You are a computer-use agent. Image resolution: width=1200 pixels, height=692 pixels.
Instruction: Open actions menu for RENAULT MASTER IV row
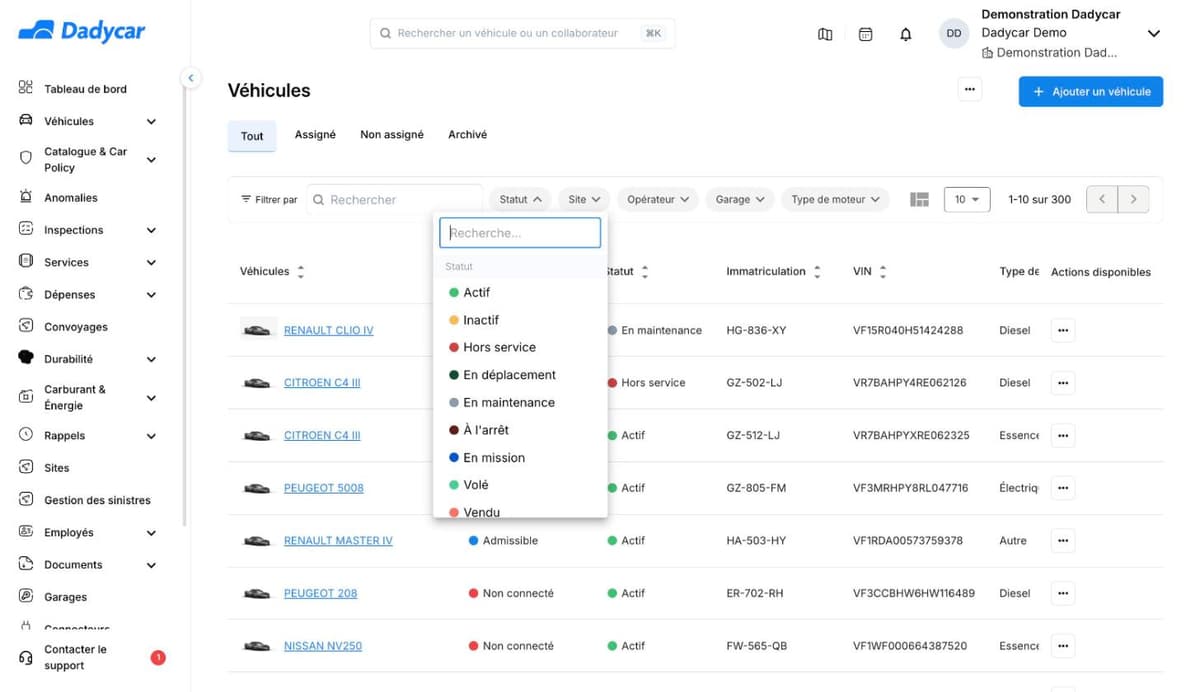(1063, 540)
